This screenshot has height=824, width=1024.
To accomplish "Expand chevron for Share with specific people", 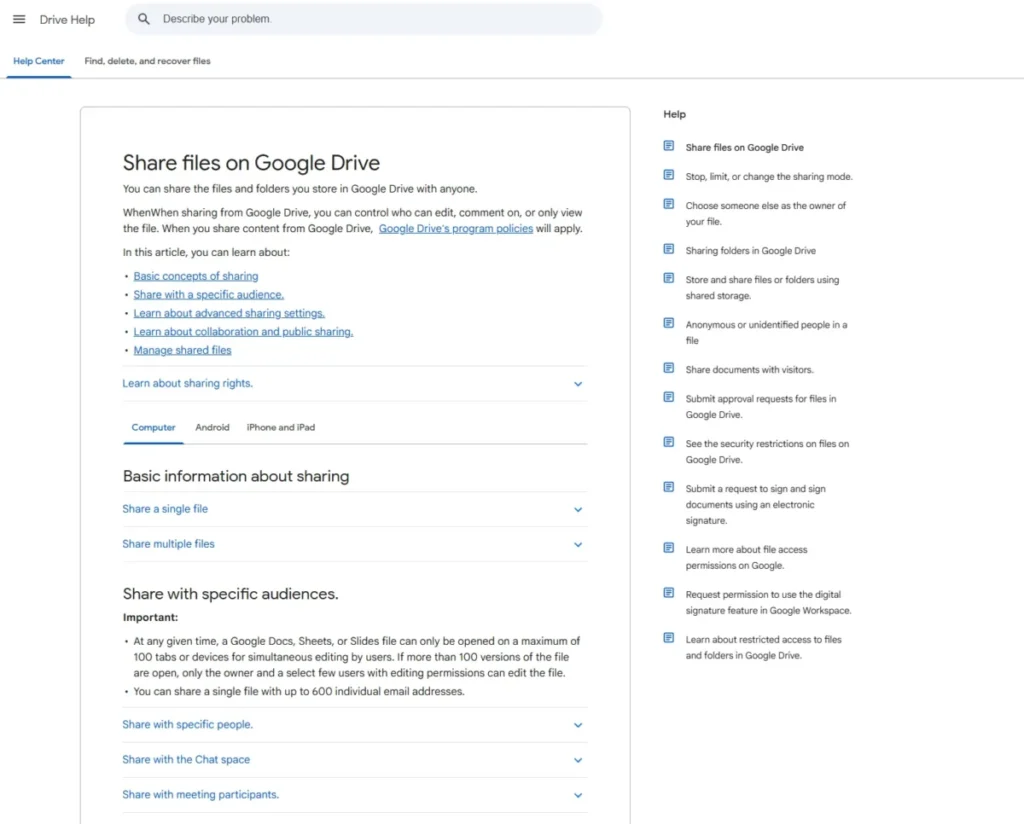I will pyautogui.click(x=578, y=725).
